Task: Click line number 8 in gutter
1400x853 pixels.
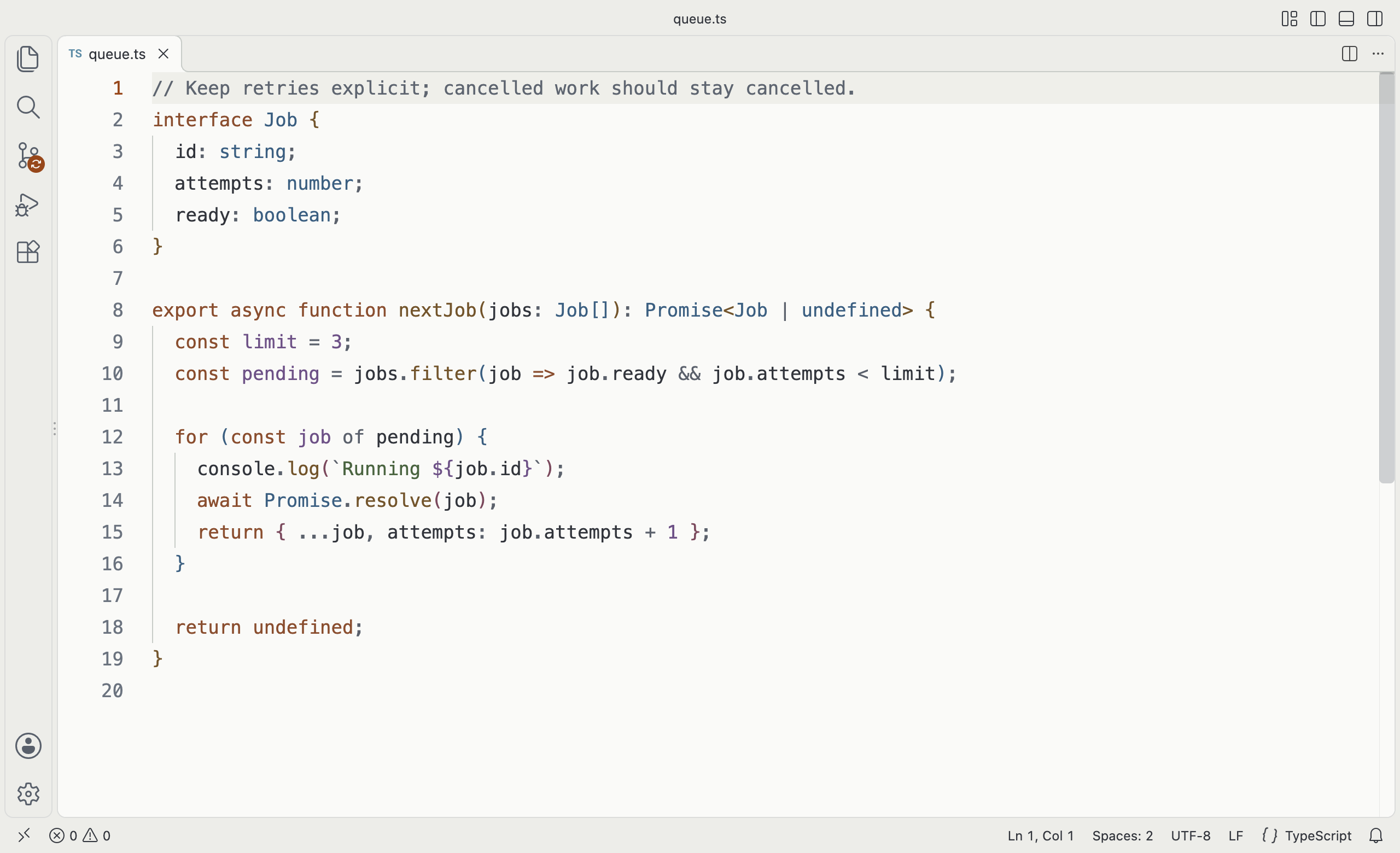Action: 118,310
